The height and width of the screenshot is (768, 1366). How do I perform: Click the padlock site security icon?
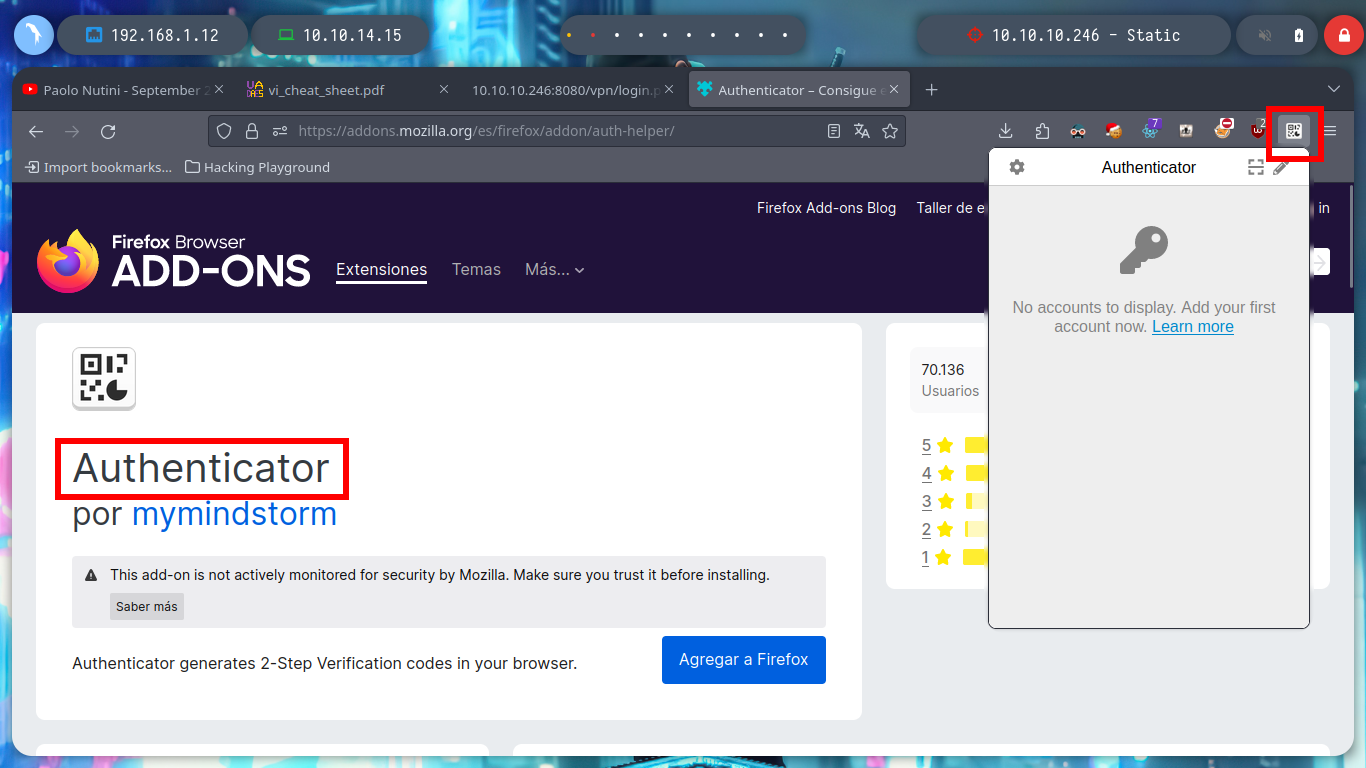click(x=252, y=131)
